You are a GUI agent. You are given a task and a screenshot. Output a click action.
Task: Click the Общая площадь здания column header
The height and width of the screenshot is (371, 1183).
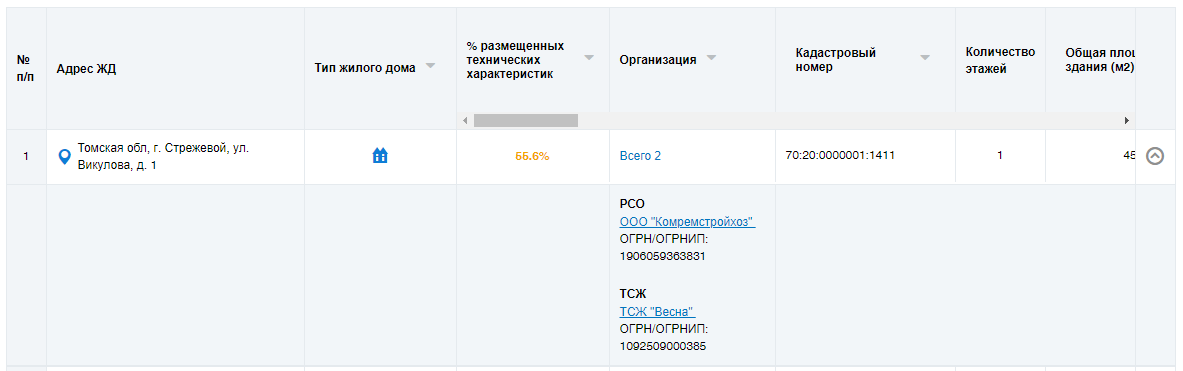click(1100, 60)
